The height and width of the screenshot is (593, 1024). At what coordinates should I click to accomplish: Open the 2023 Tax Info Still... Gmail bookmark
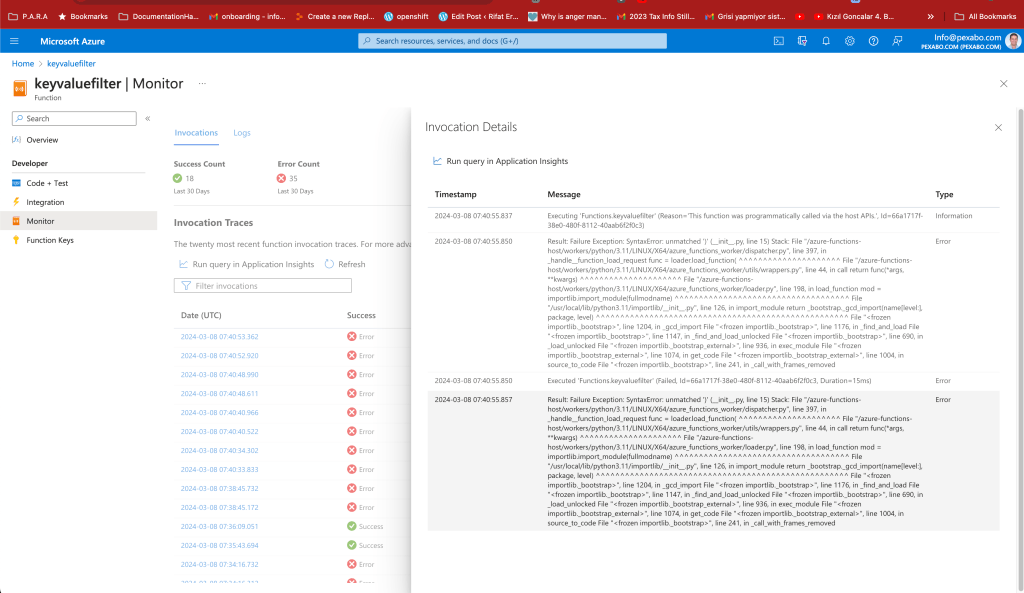coord(656,16)
